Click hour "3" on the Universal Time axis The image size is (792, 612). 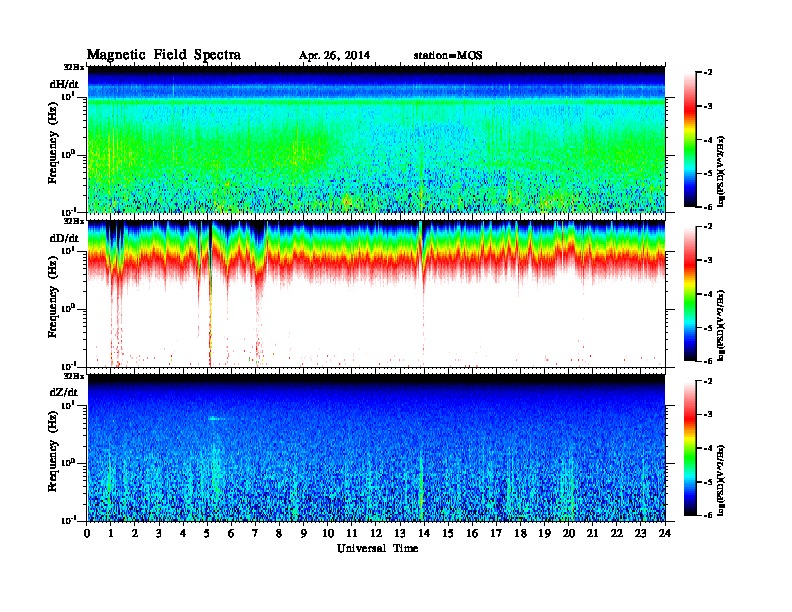pyautogui.click(x=159, y=533)
